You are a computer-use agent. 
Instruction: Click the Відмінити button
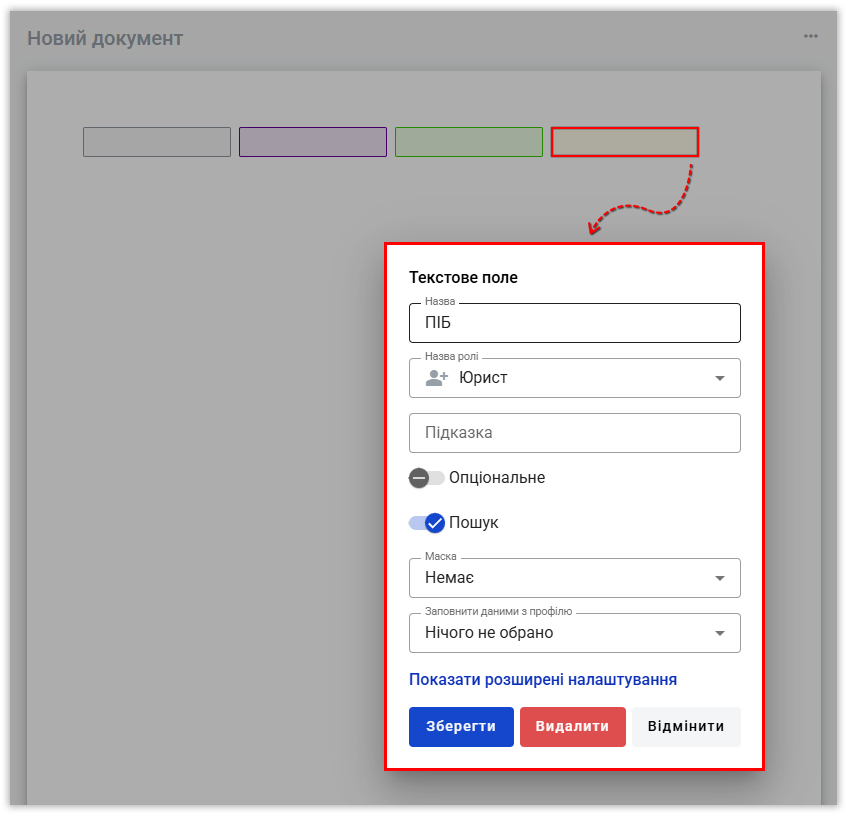[x=685, y=727]
